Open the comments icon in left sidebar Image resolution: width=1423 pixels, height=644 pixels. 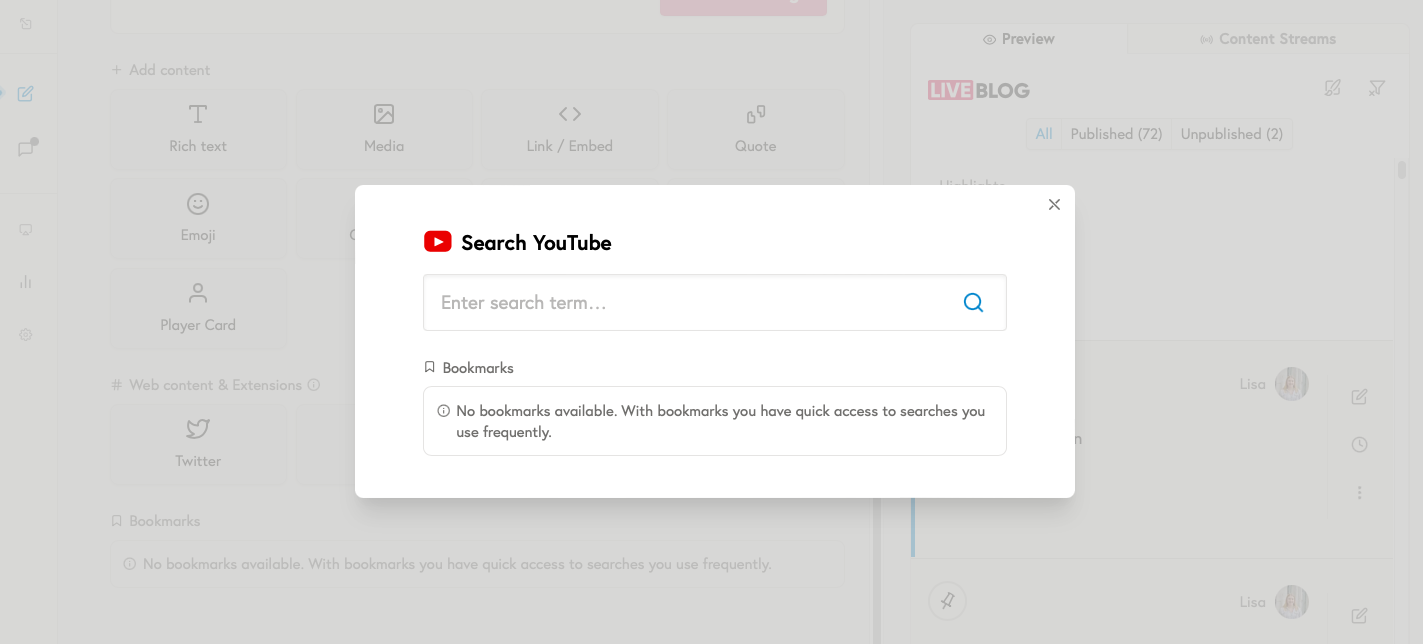pyautogui.click(x=27, y=148)
